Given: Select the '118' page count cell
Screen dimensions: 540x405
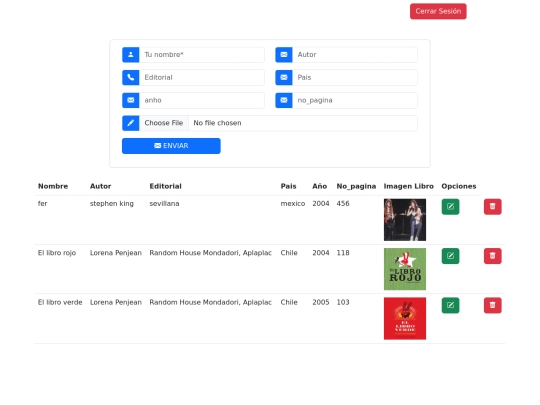Looking at the screenshot, I should coord(343,253).
